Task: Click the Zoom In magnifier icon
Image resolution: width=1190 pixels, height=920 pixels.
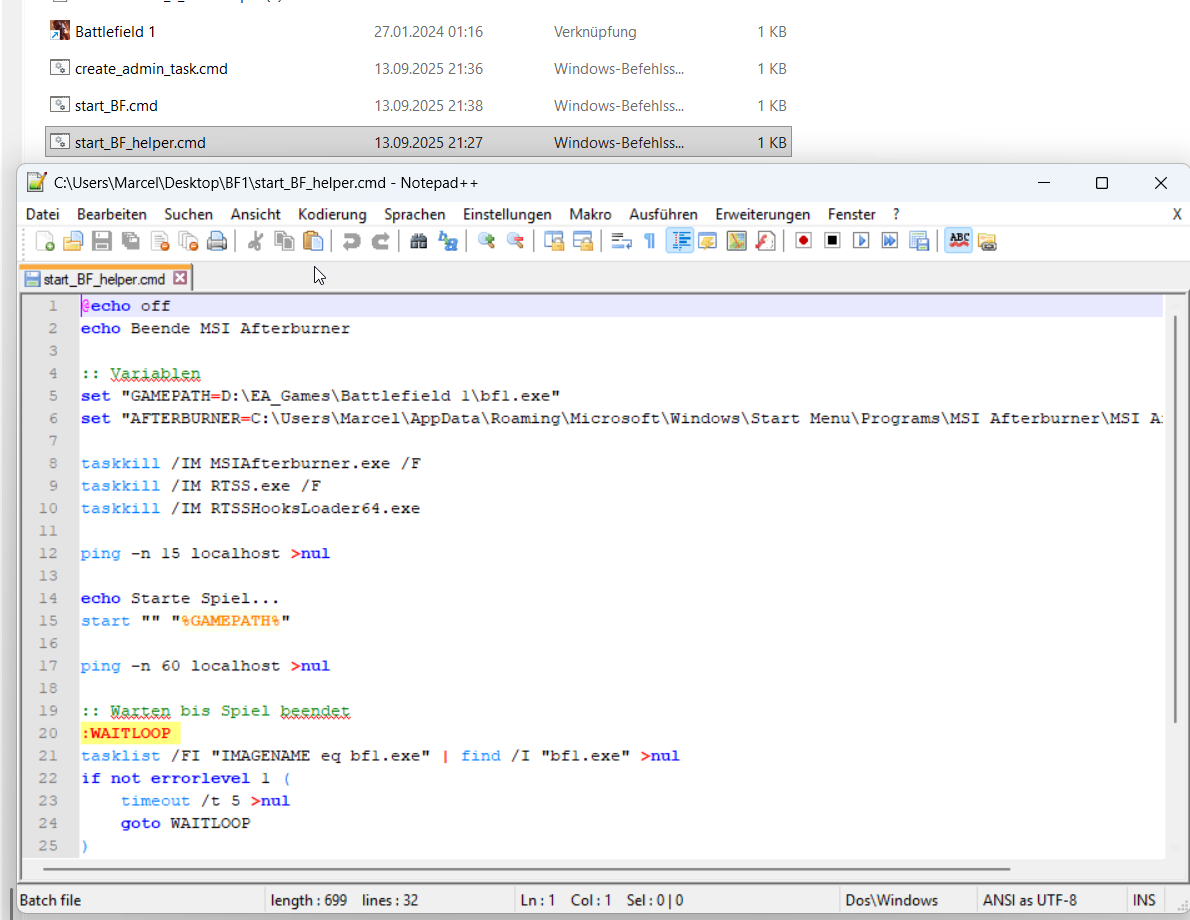Action: [x=486, y=241]
